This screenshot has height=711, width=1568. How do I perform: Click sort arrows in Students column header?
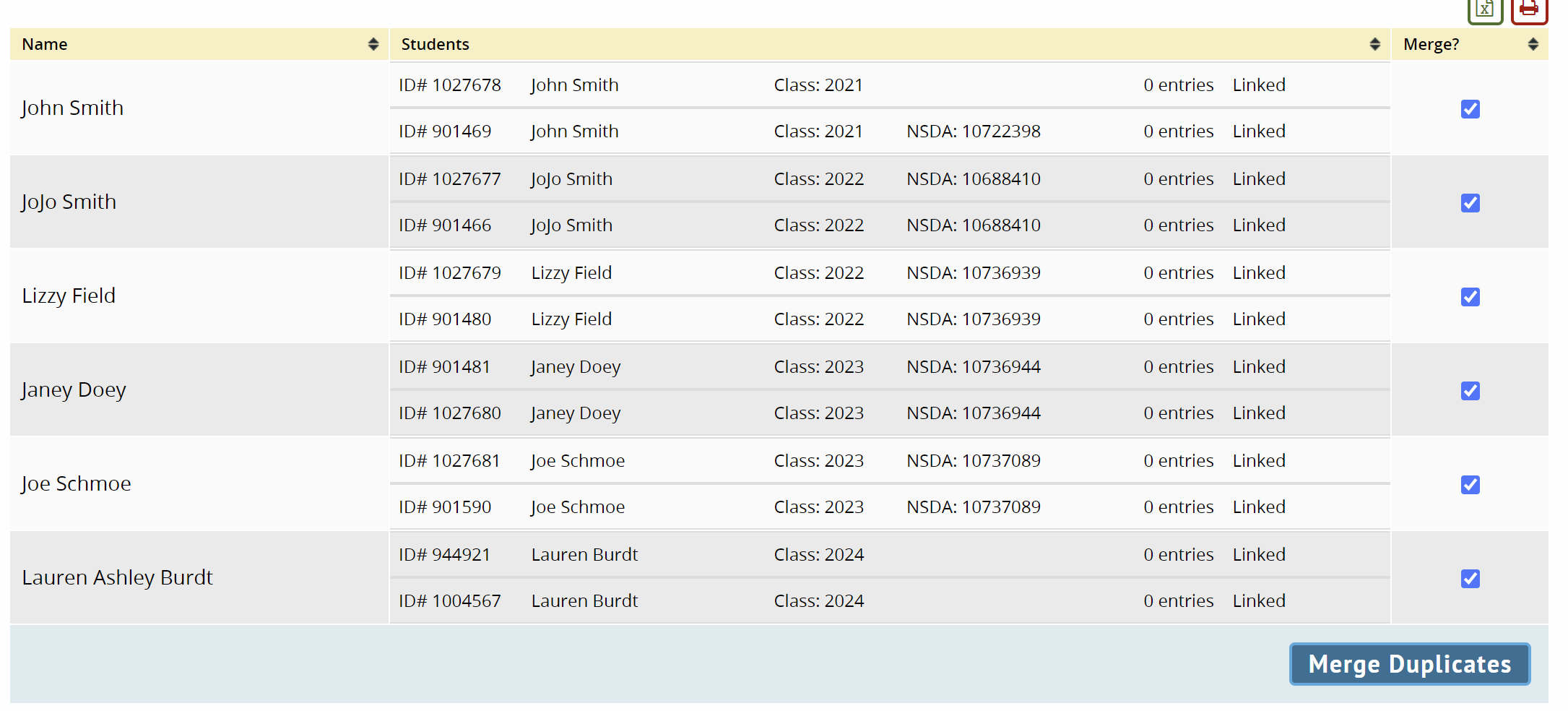[1374, 44]
